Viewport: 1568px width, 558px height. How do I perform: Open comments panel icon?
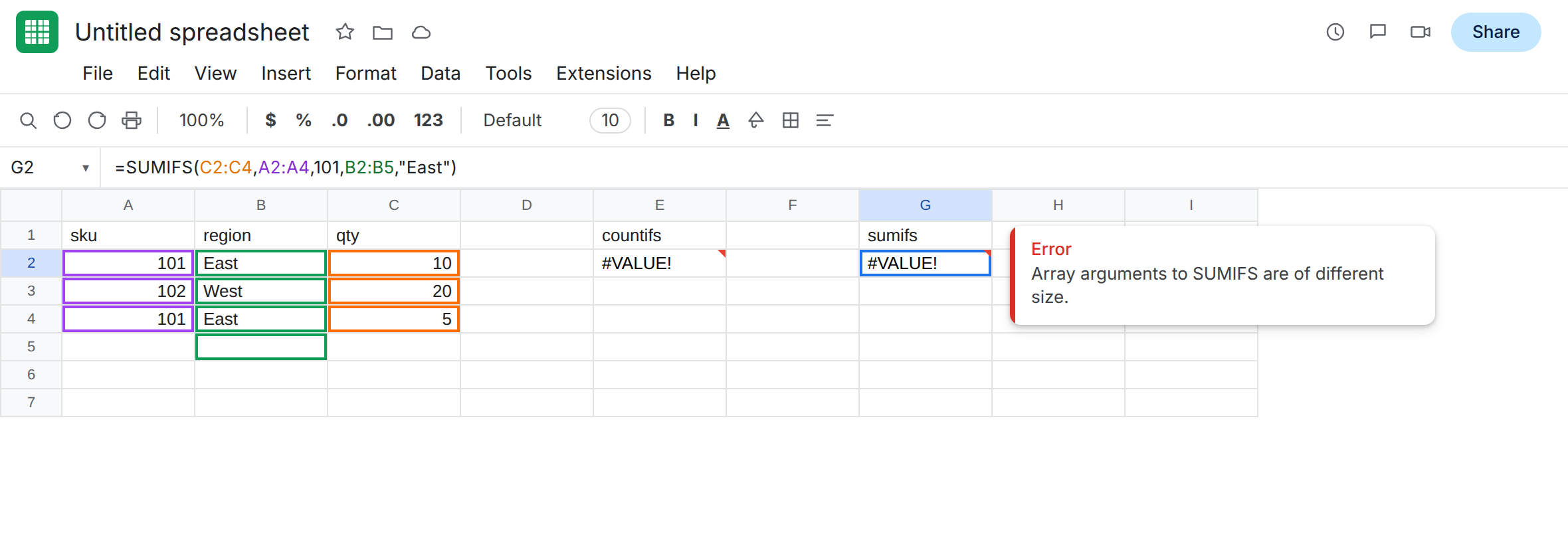tap(1378, 32)
